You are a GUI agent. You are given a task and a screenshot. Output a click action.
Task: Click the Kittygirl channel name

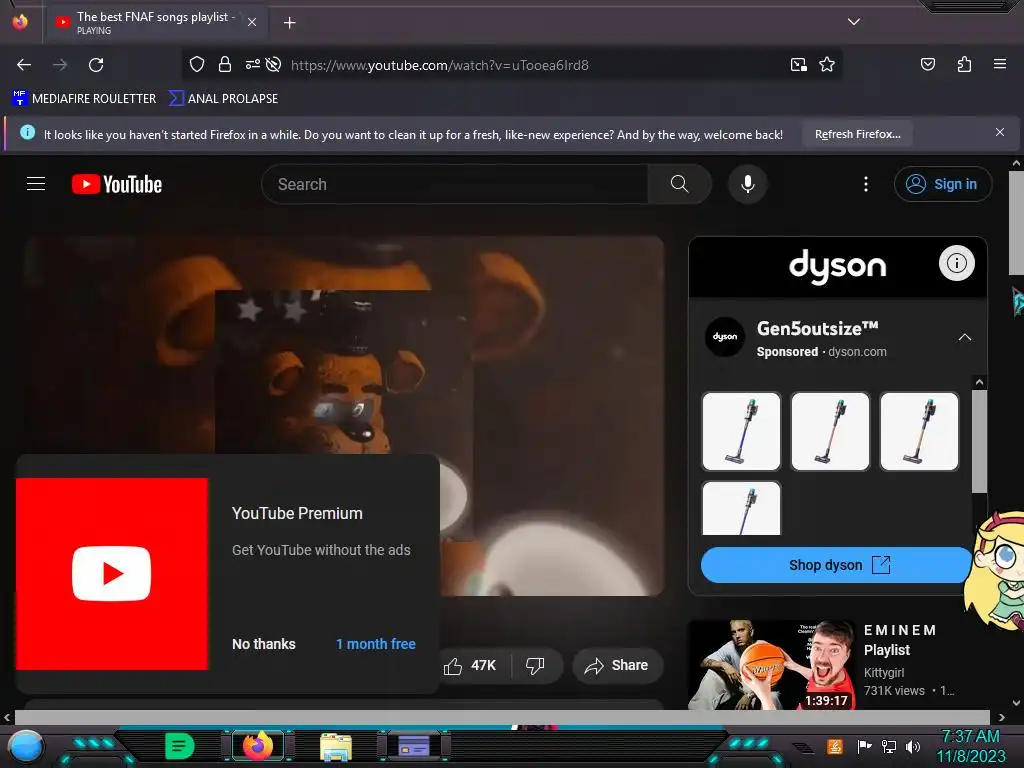click(x=884, y=673)
